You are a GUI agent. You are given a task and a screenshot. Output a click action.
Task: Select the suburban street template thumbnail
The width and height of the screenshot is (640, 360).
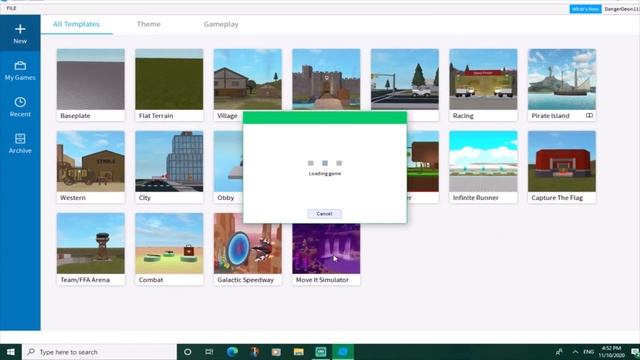click(x=404, y=79)
